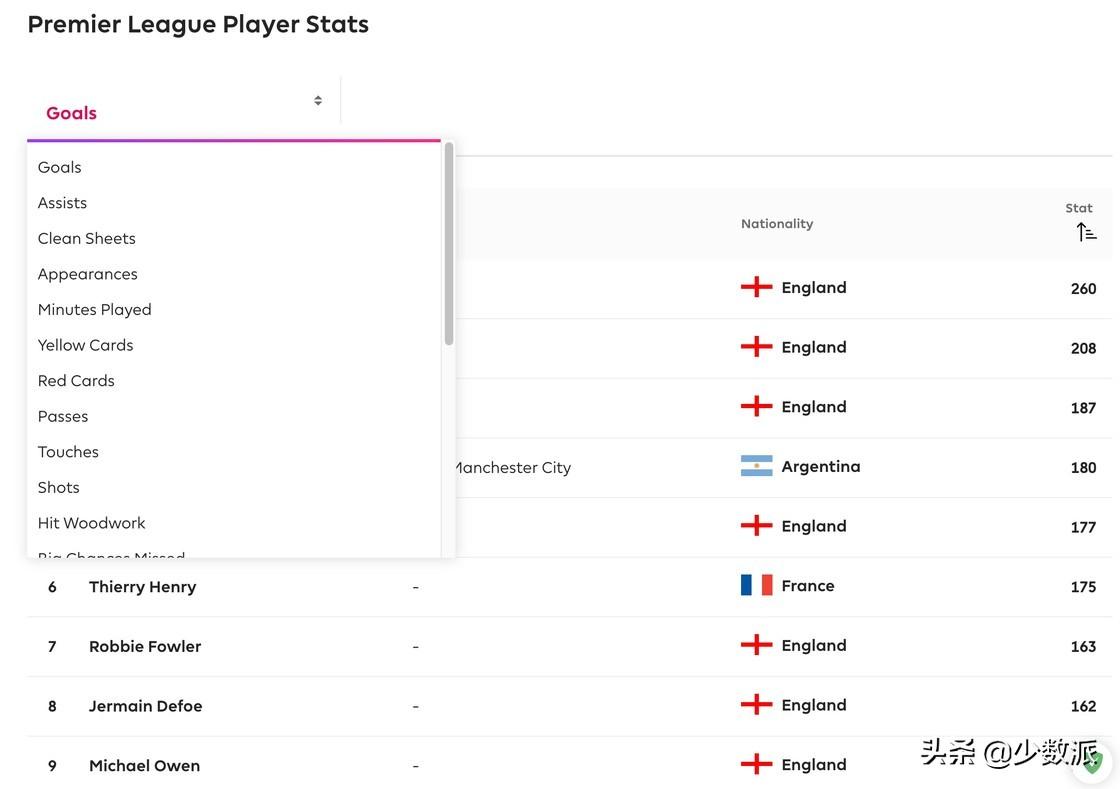Select Clean Sheets option
The width and height of the screenshot is (1120, 789).
(86, 238)
